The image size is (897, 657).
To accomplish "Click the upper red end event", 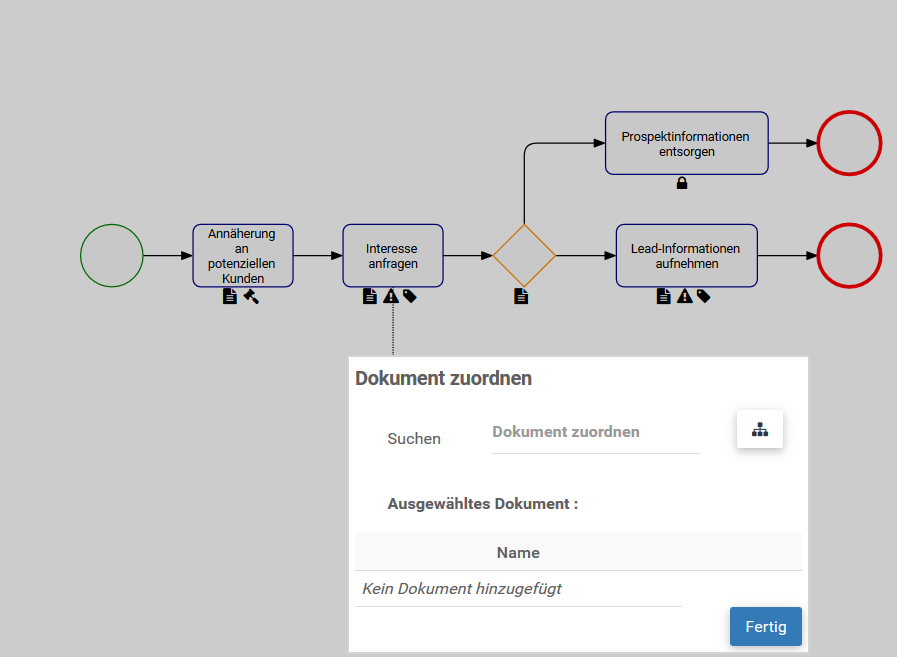I will 849,144.
